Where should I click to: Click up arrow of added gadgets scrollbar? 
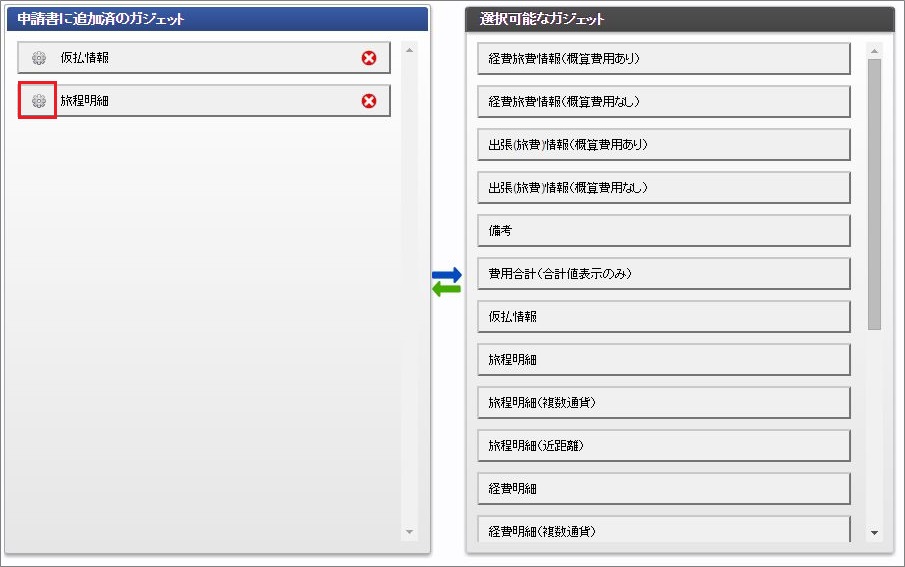click(409, 50)
